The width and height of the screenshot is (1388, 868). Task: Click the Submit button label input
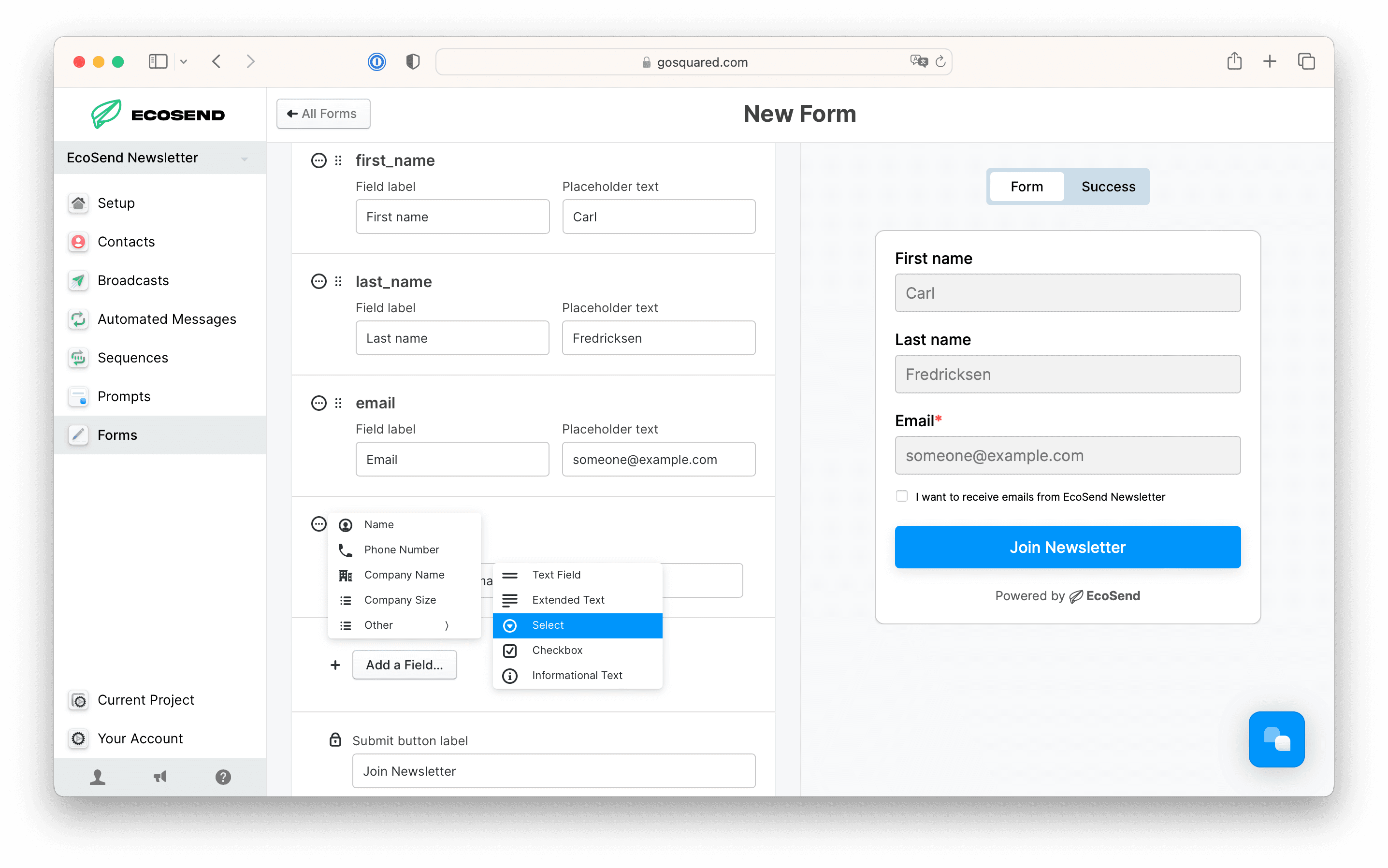tap(553, 771)
